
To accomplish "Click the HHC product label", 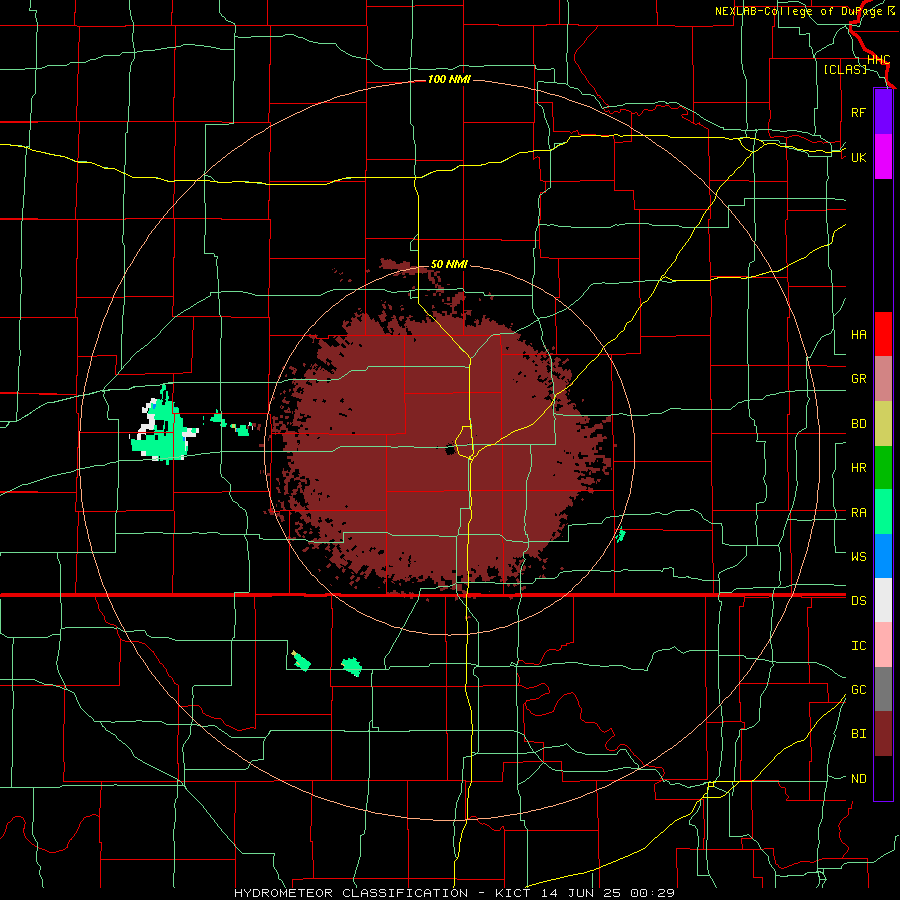I will coord(878,60).
